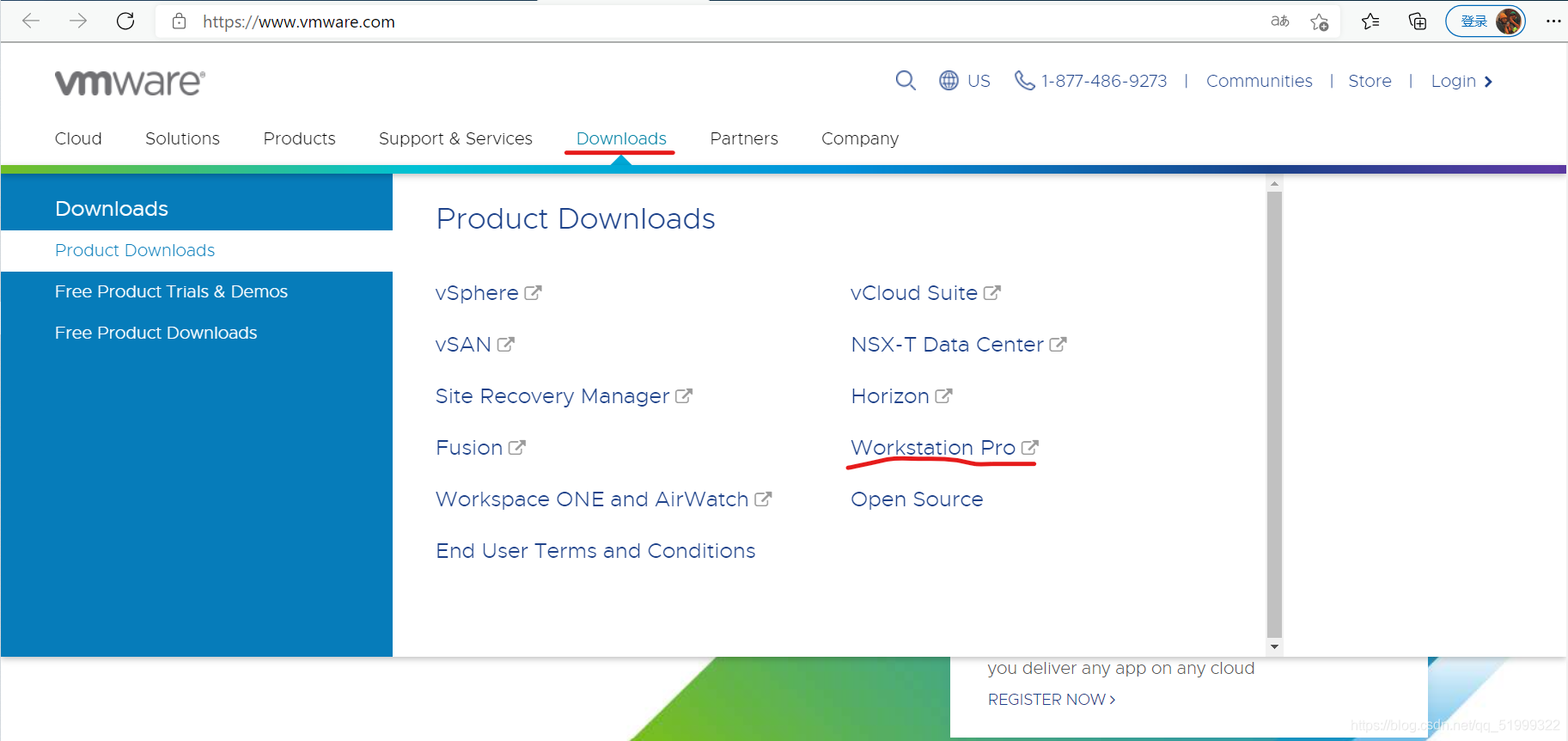Click the browser back arrow
The height and width of the screenshot is (741, 1568).
tap(31, 21)
